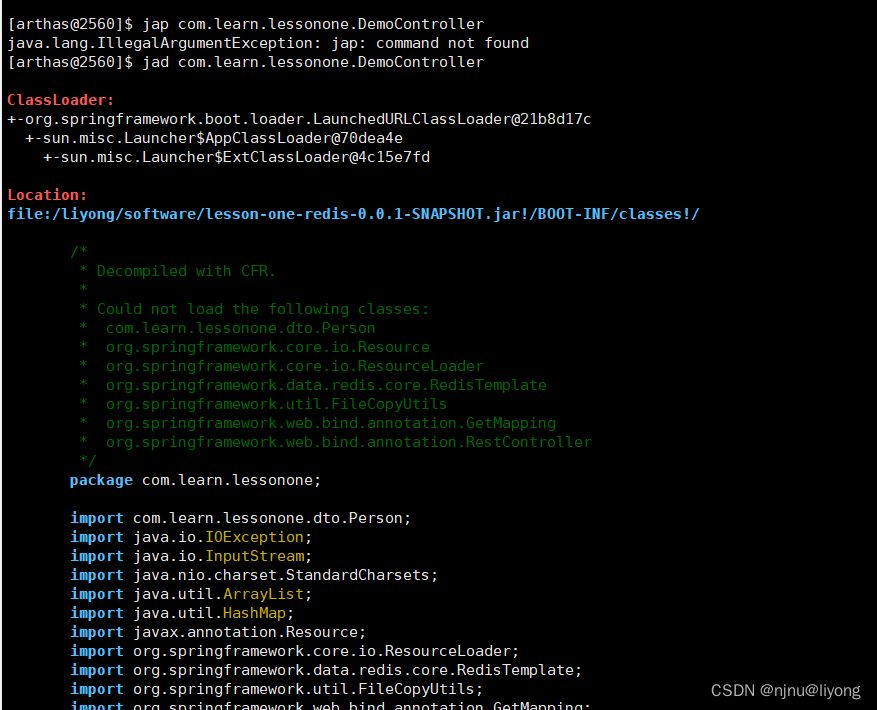
Task: Click the lesson-one-redis-0.0.1-SNAPSHOT.jar file path
Action: point(353,214)
